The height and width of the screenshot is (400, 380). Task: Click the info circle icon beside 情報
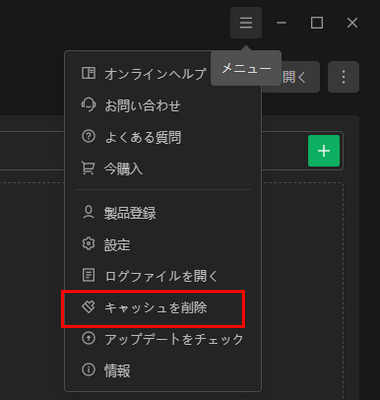(x=88, y=370)
